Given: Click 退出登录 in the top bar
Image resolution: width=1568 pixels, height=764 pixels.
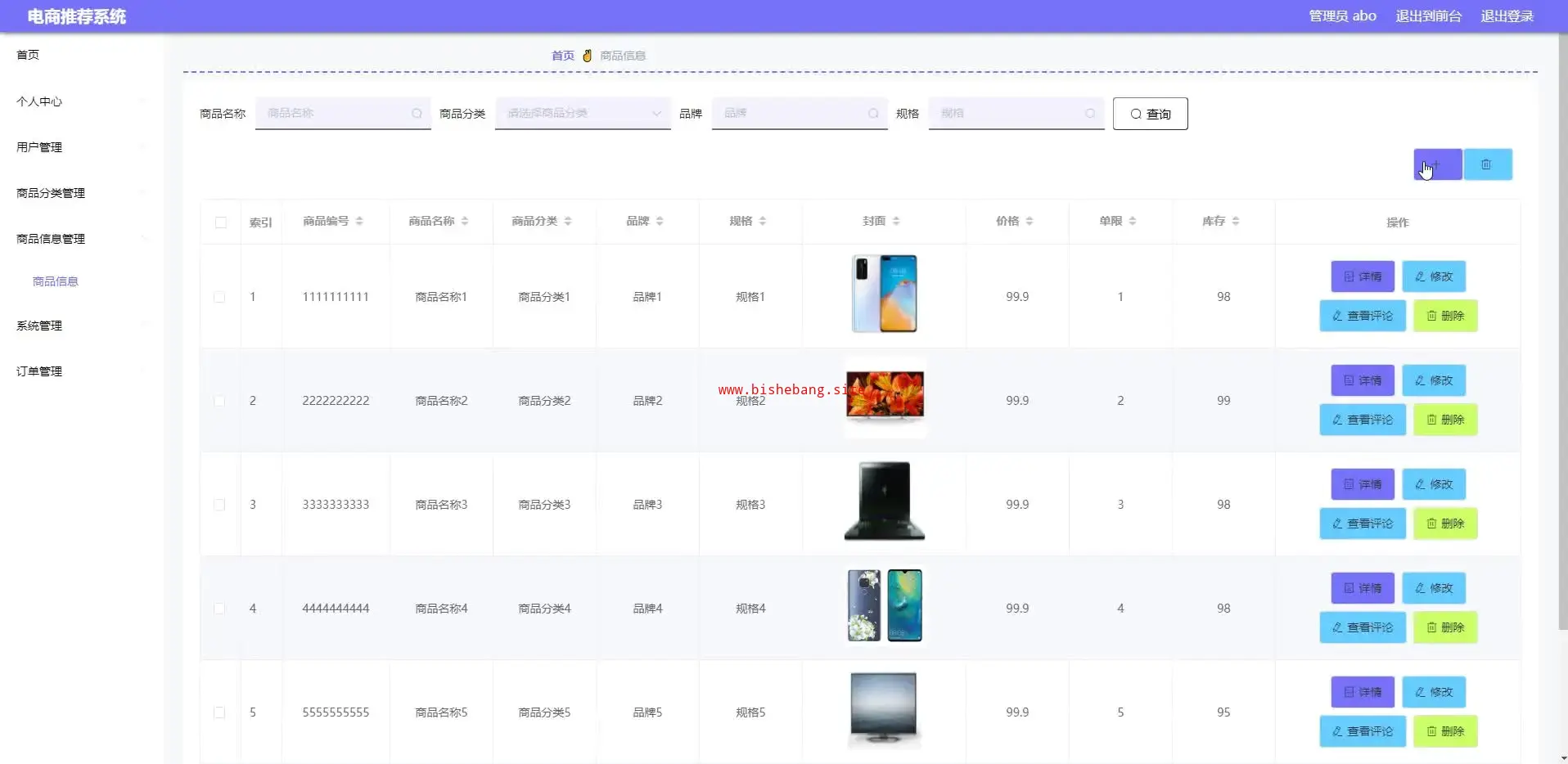Looking at the screenshot, I should point(1507,16).
